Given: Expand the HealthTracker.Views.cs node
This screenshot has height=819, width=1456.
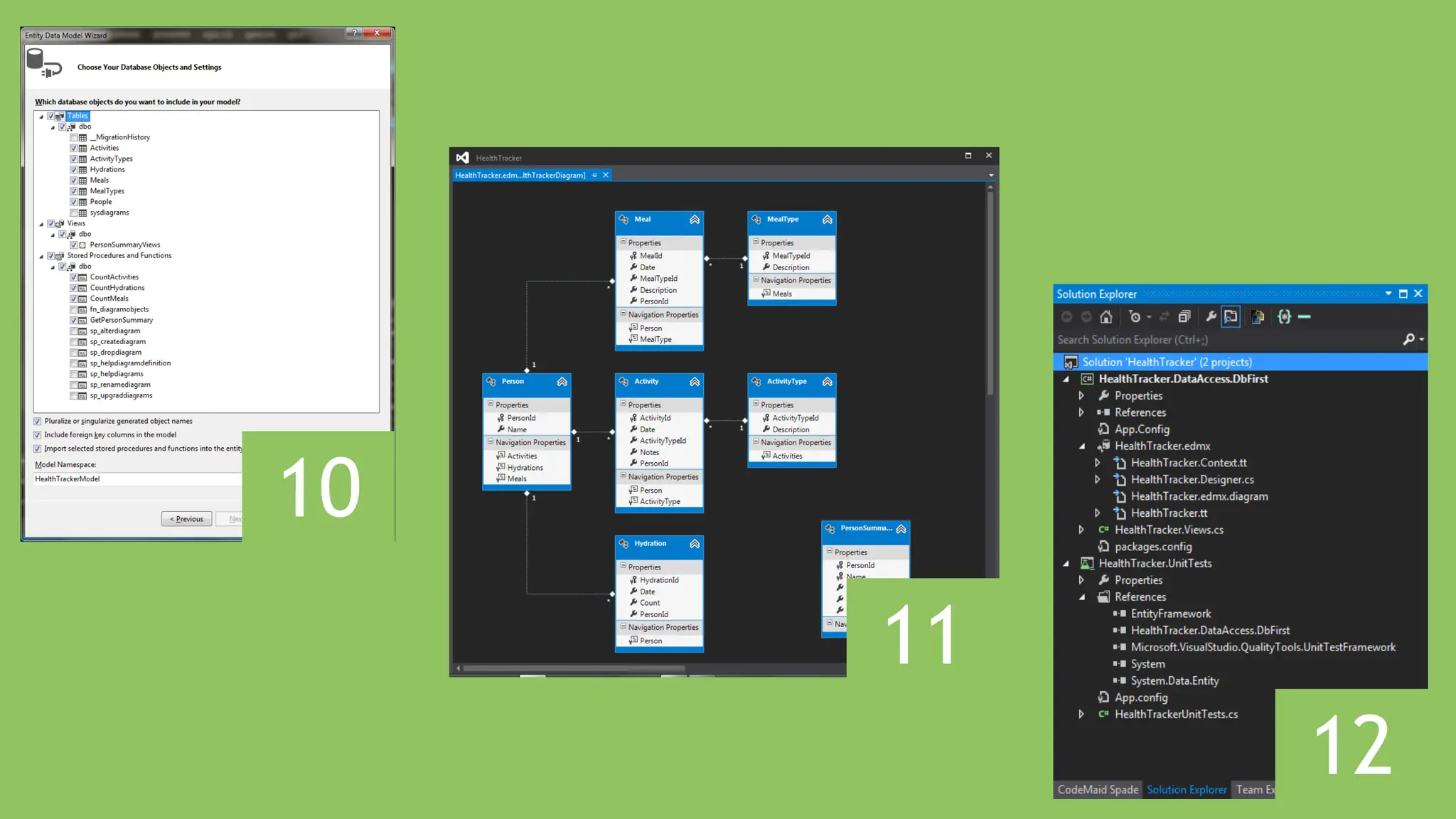Looking at the screenshot, I should click(x=1081, y=530).
